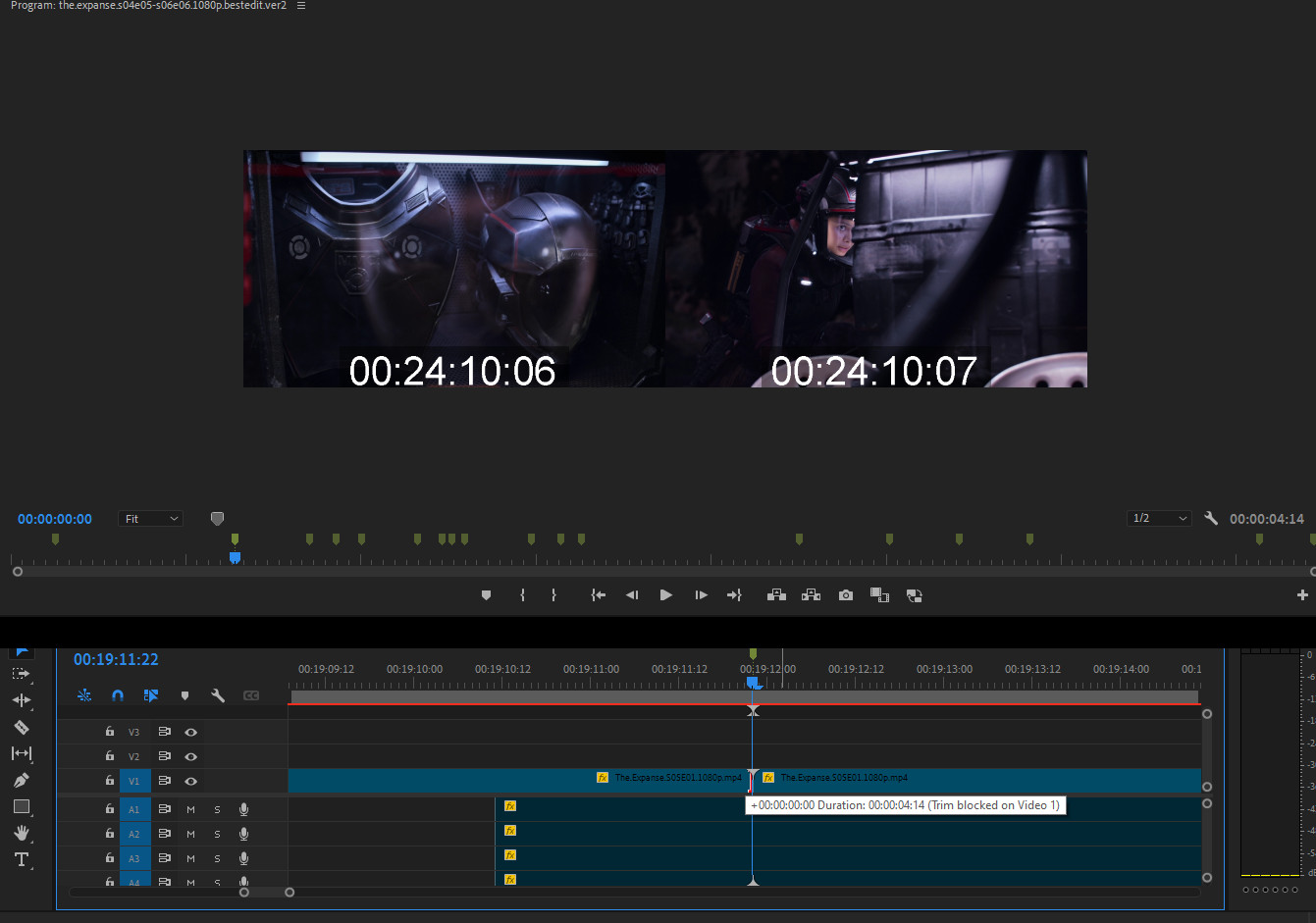Step forward one frame
The width and height of the screenshot is (1316, 923).
[x=701, y=595]
